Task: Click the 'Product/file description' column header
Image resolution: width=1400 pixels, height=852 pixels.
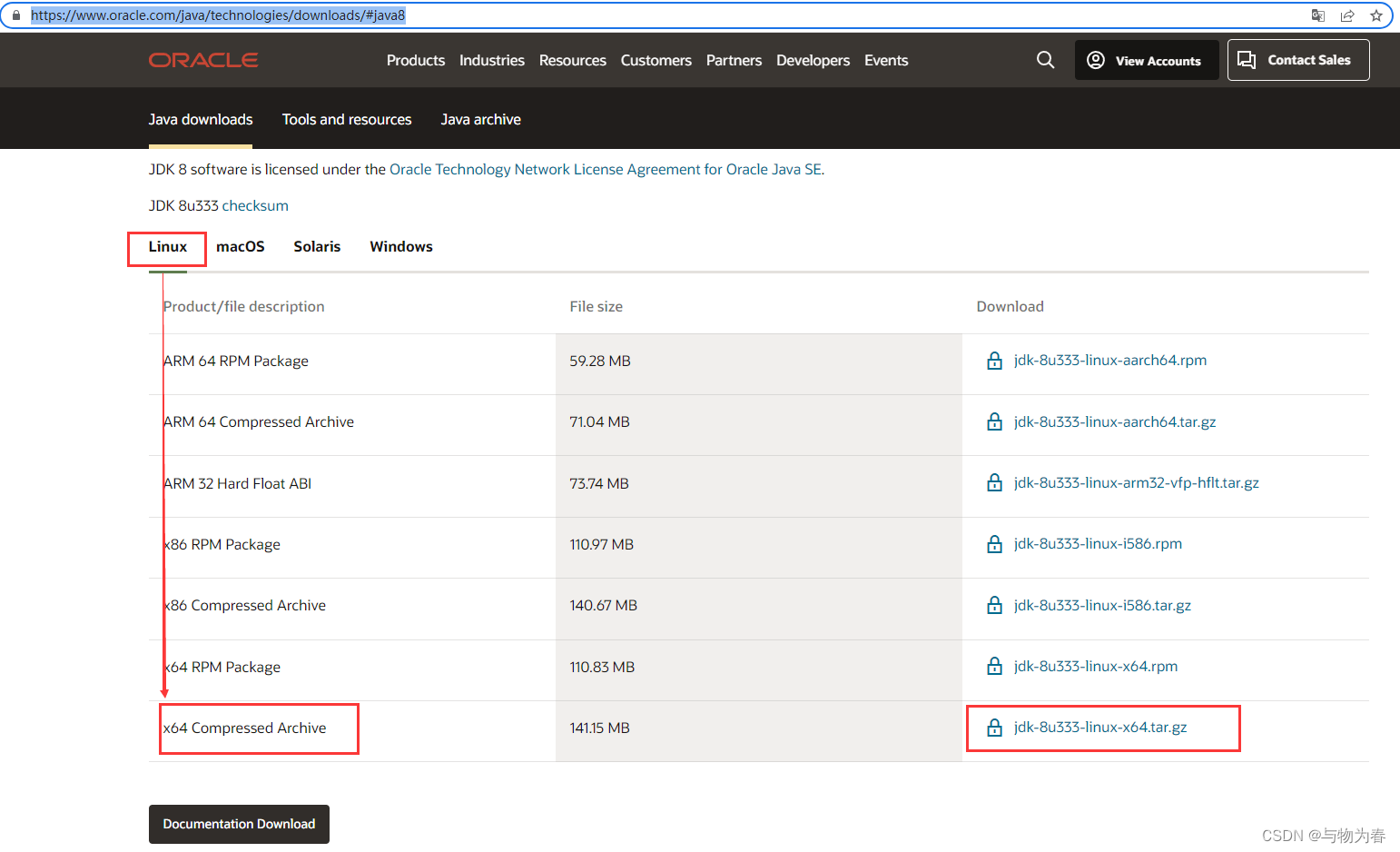Action: (x=243, y=306)
